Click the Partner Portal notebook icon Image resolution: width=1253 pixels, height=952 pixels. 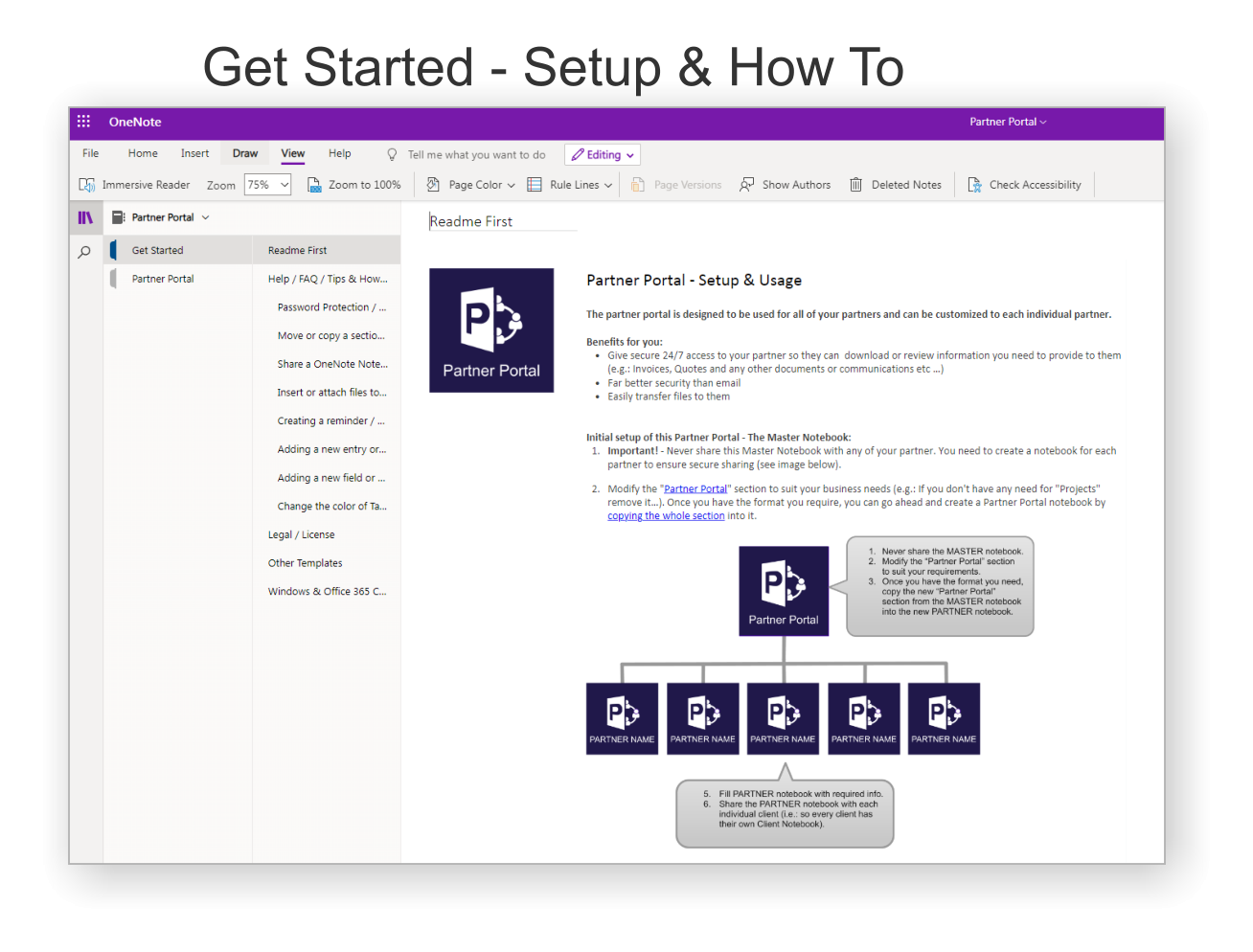[119, 217]
